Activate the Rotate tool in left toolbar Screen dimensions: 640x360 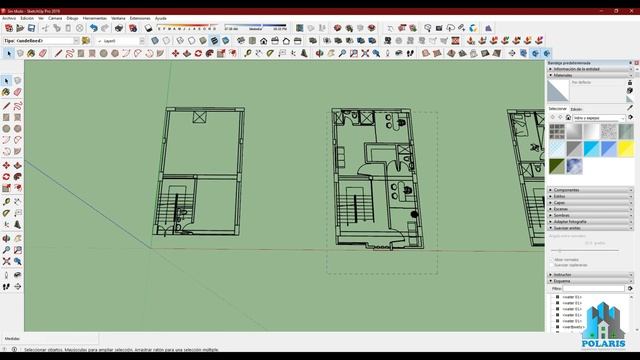pos(6,177)
